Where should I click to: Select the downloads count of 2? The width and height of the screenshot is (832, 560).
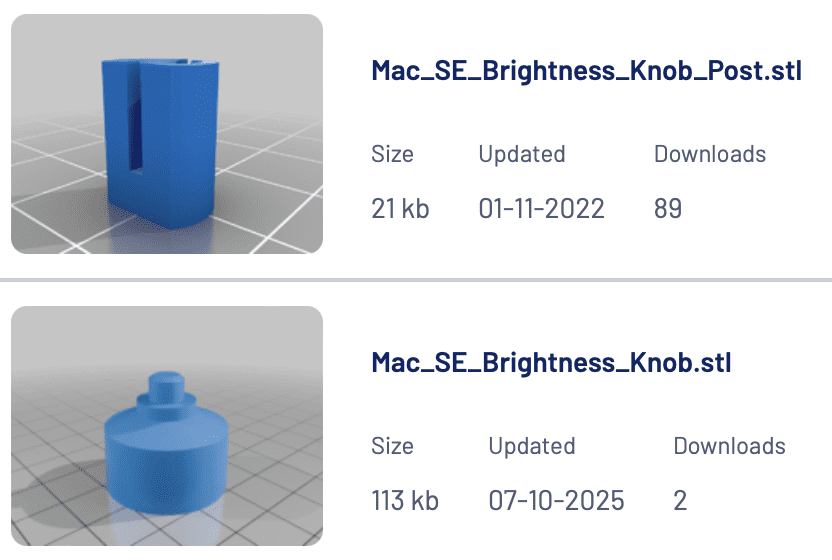pos(680,500)
